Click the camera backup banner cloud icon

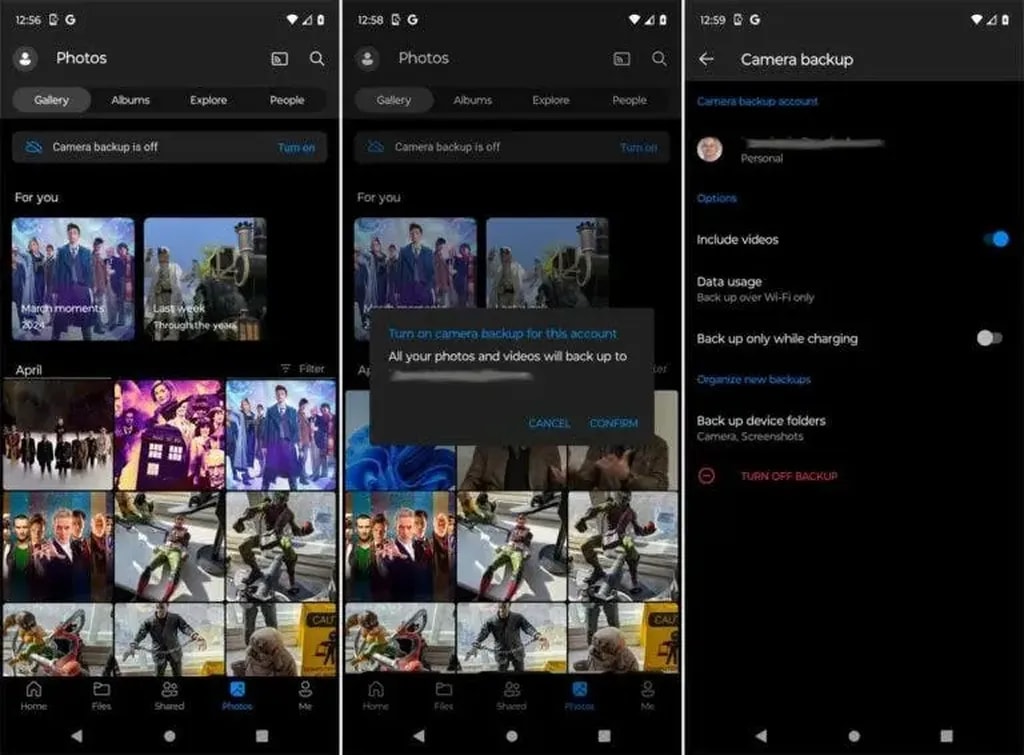34,147
